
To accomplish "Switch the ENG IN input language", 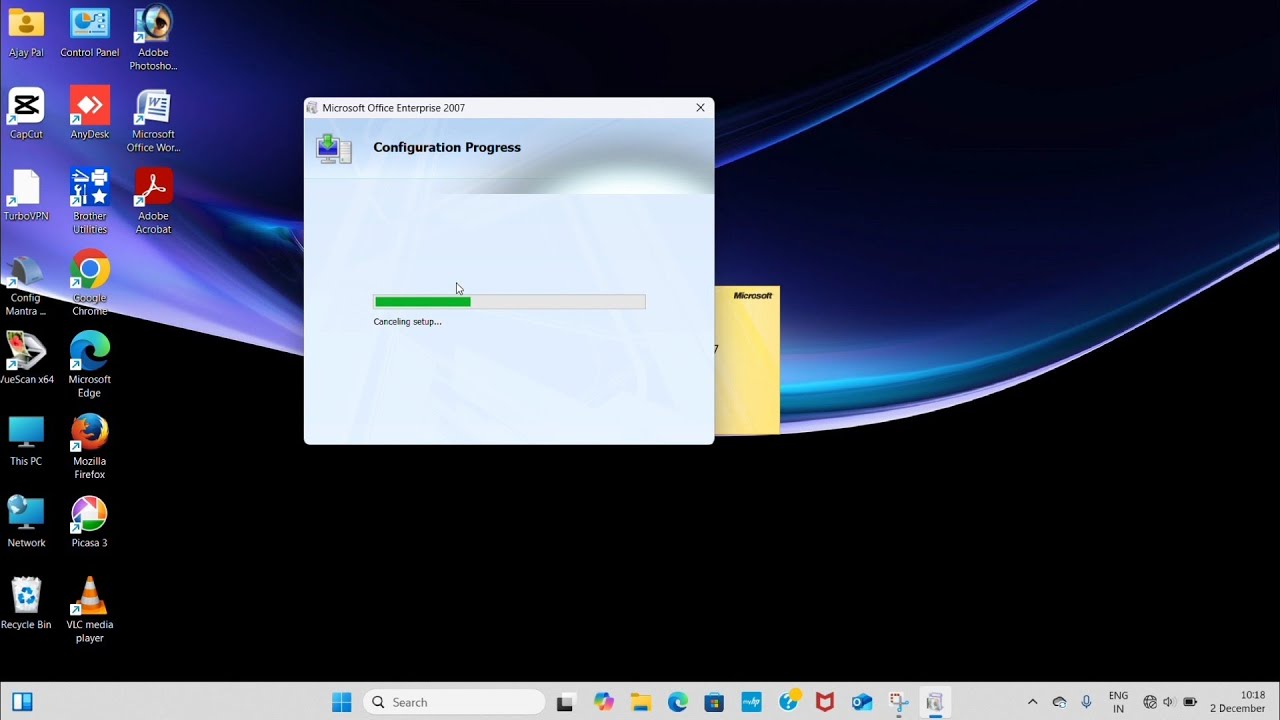I will (x=1118, y=702).
